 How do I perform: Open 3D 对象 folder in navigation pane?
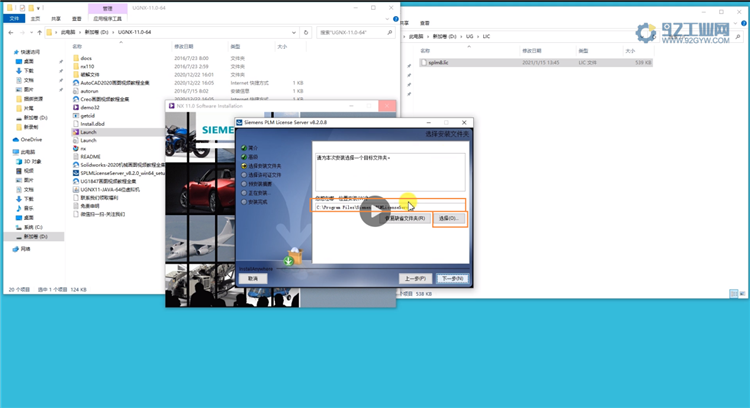33,162
